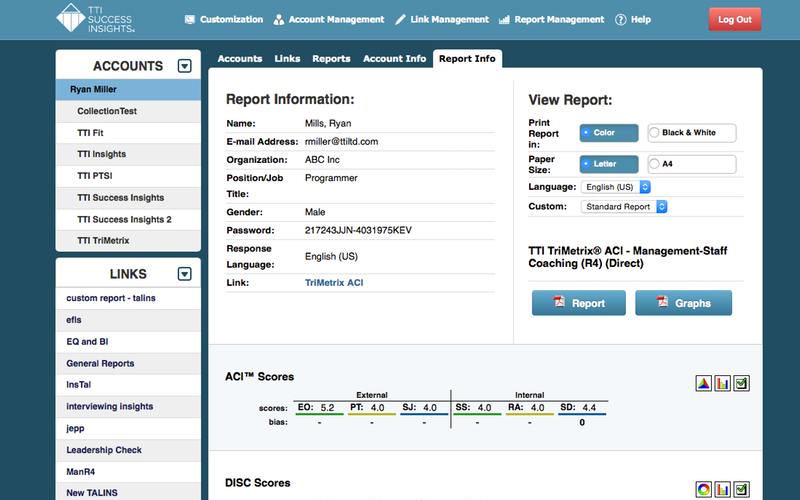Open the ACI Scores triangle chart icon
800x500 pixels.
point(704,383)
